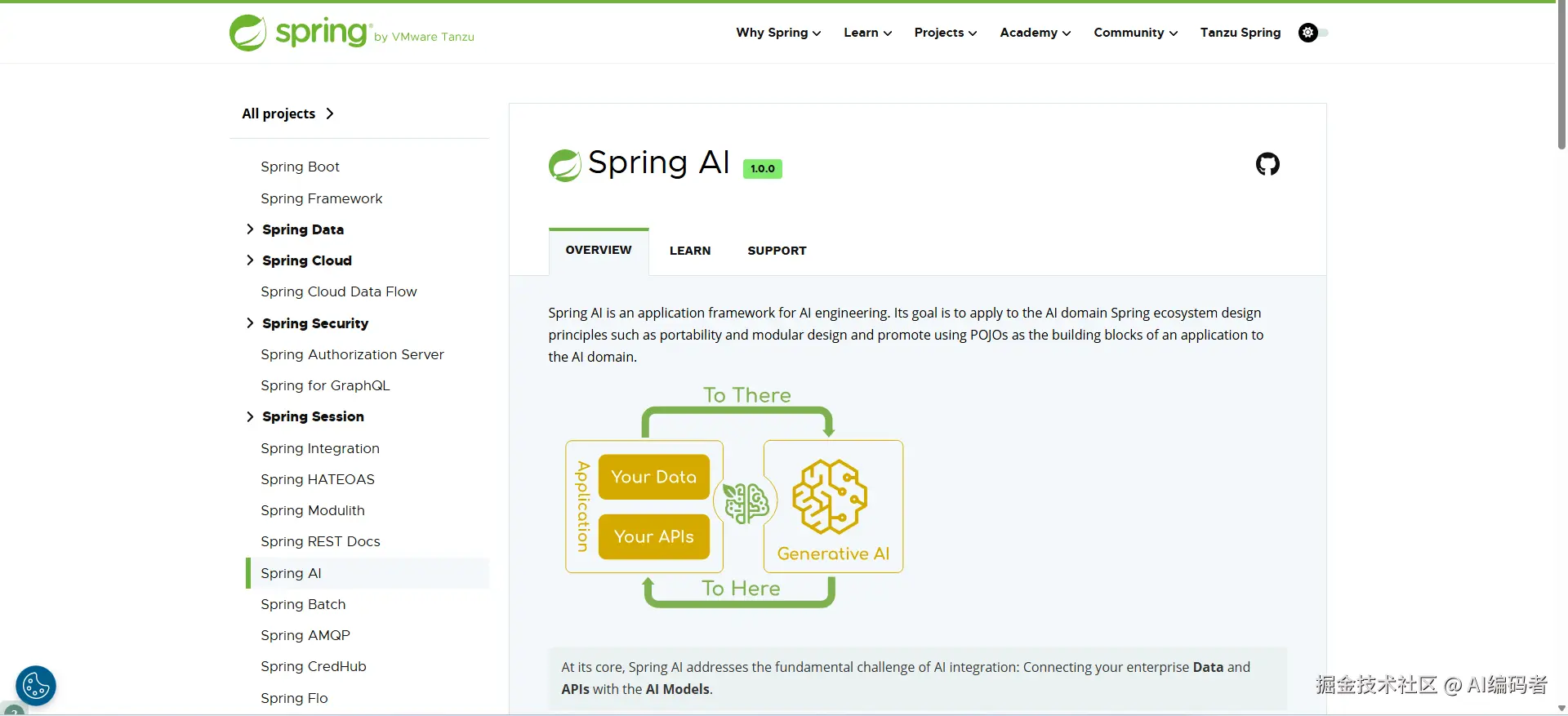Open Spring Modulith project
Viewport: 1568px width, 716px height.
point(312,510)
